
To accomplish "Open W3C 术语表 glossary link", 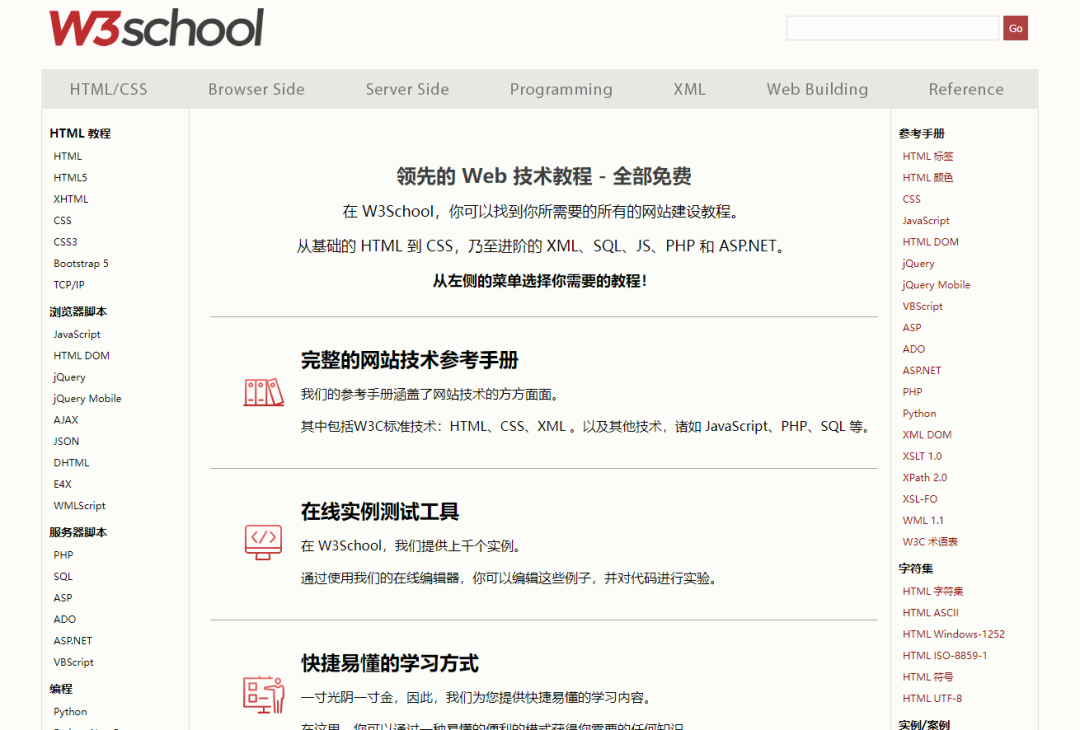I will tap(930, 542).
